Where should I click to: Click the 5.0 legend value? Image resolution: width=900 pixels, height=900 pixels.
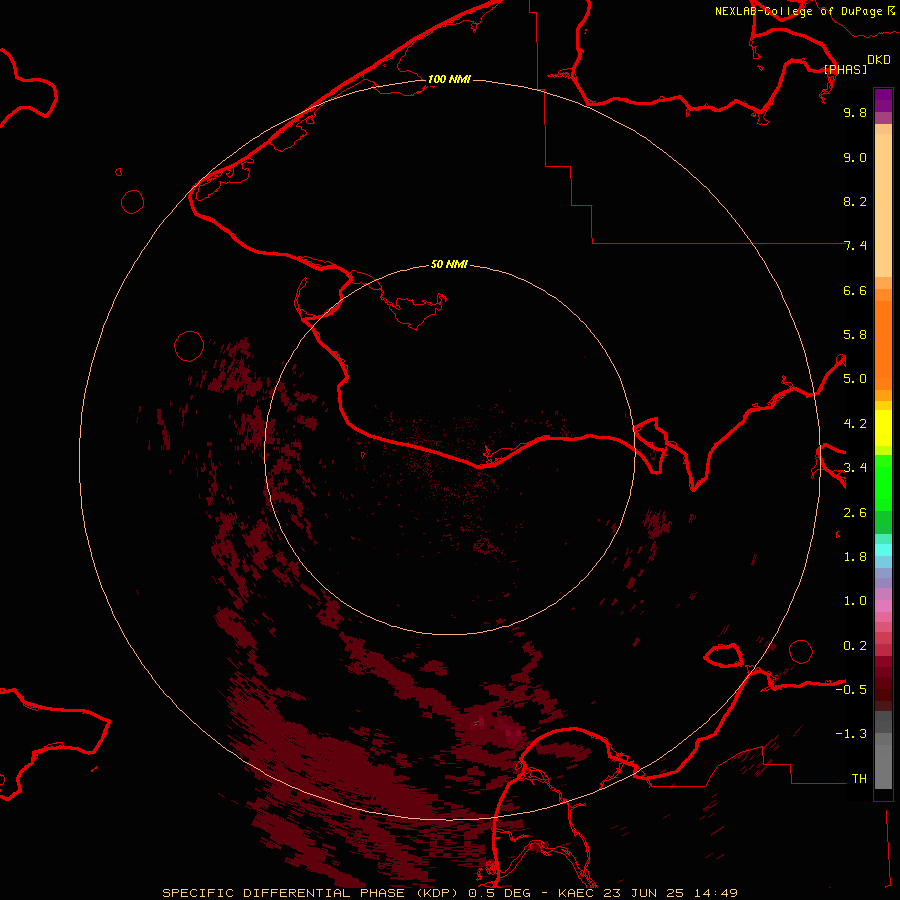click(855, 379)
